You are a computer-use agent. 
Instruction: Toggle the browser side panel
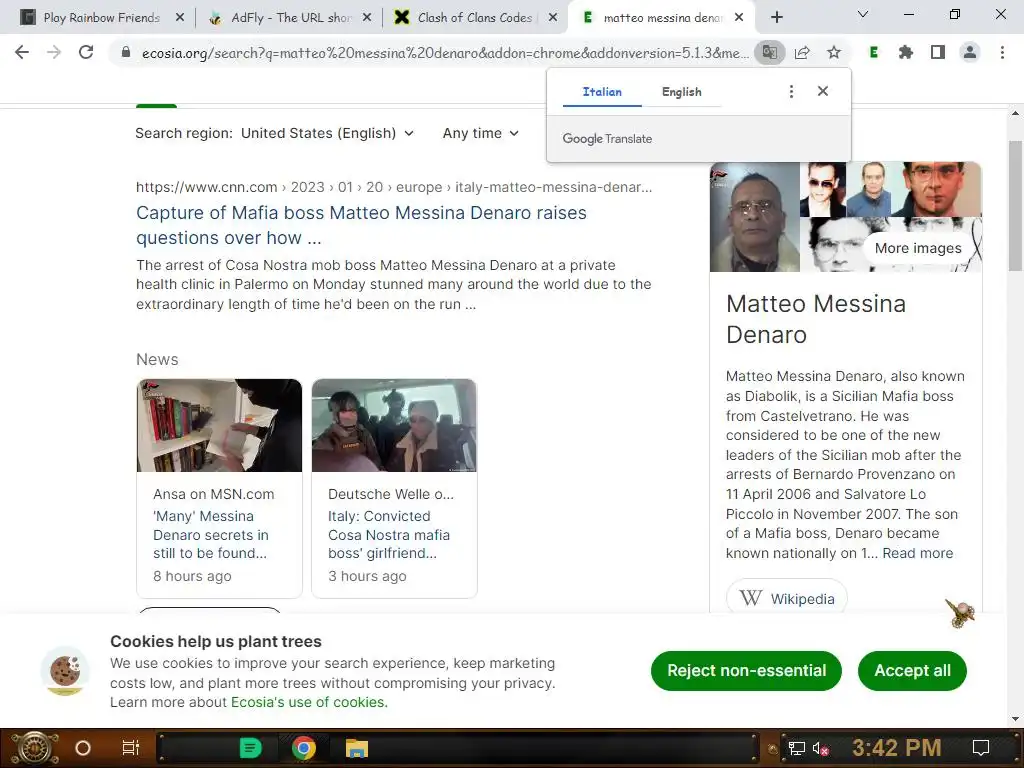point(938,52)
